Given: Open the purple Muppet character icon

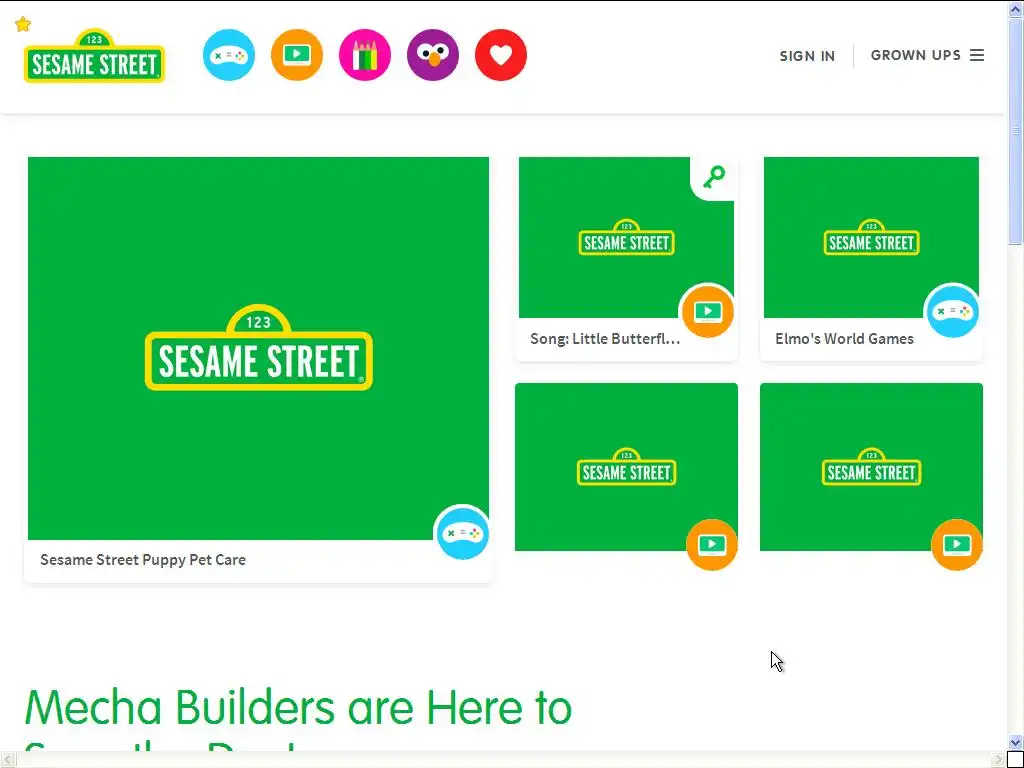Looking at the screenshot, I should tap(433, 55).
